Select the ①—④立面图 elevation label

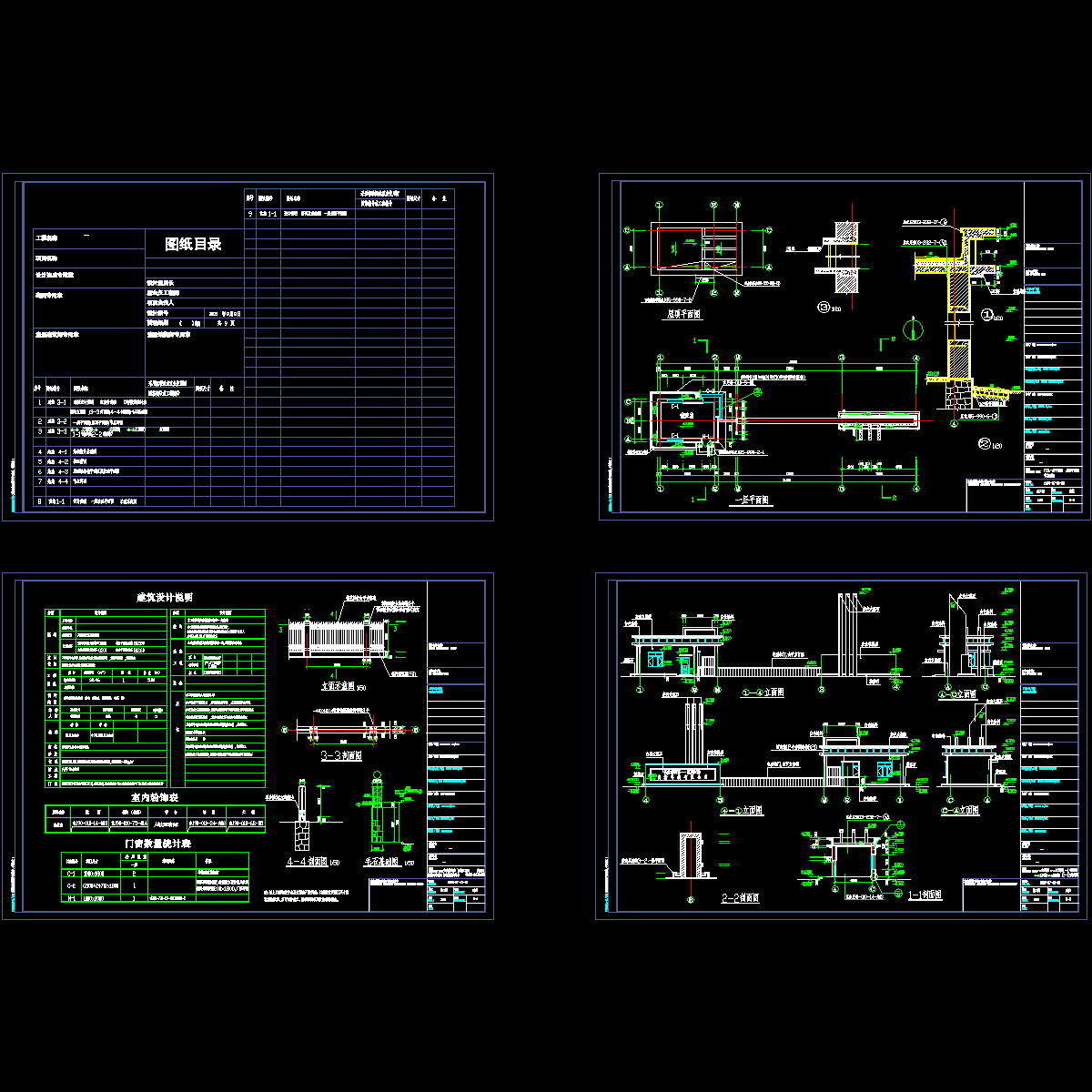(x=763, y=693)
